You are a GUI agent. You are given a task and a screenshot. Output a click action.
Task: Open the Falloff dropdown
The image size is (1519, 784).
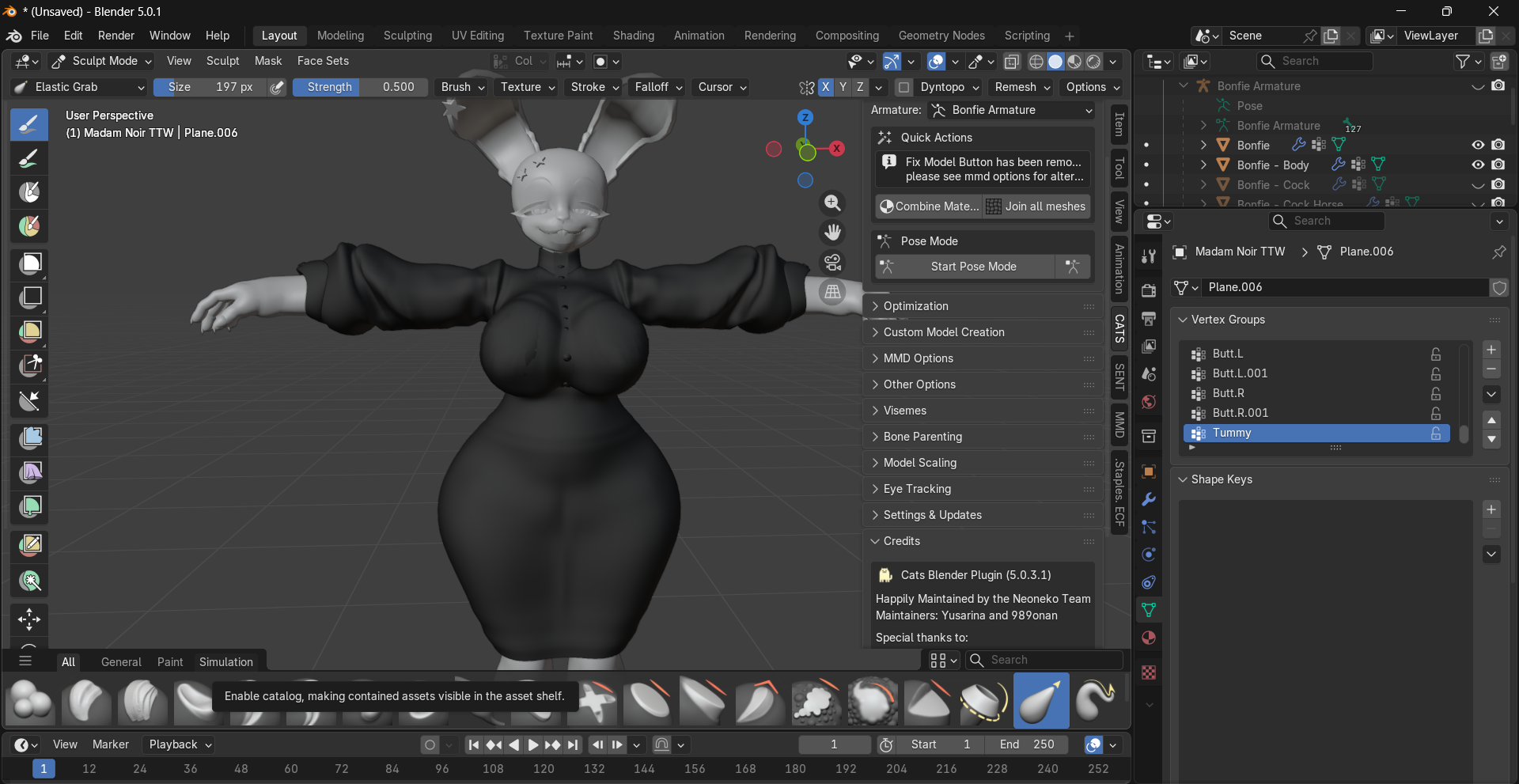click(x=658, y=87)
